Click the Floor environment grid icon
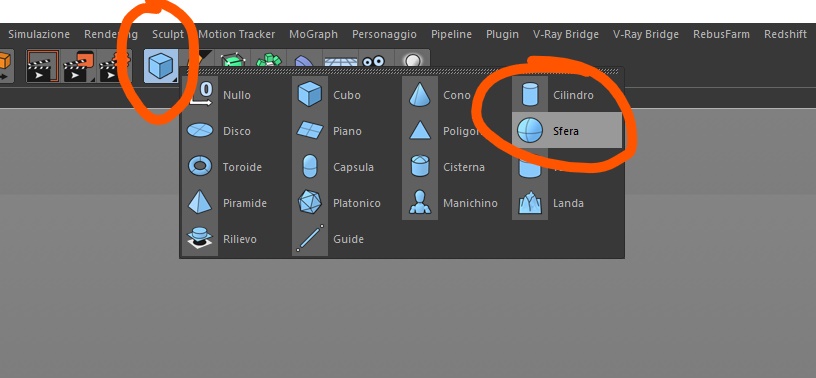 coord(340,60)
